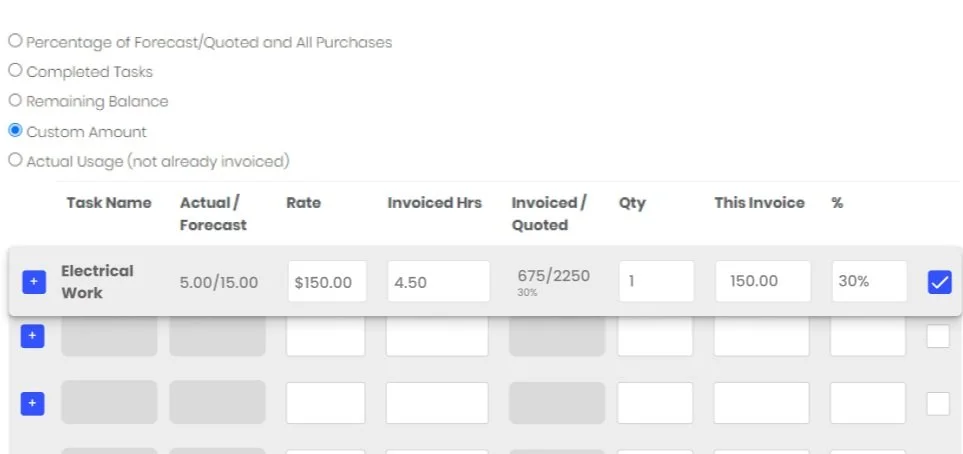Check the box on the second blank row
The image size is (963, 454).
938,404
